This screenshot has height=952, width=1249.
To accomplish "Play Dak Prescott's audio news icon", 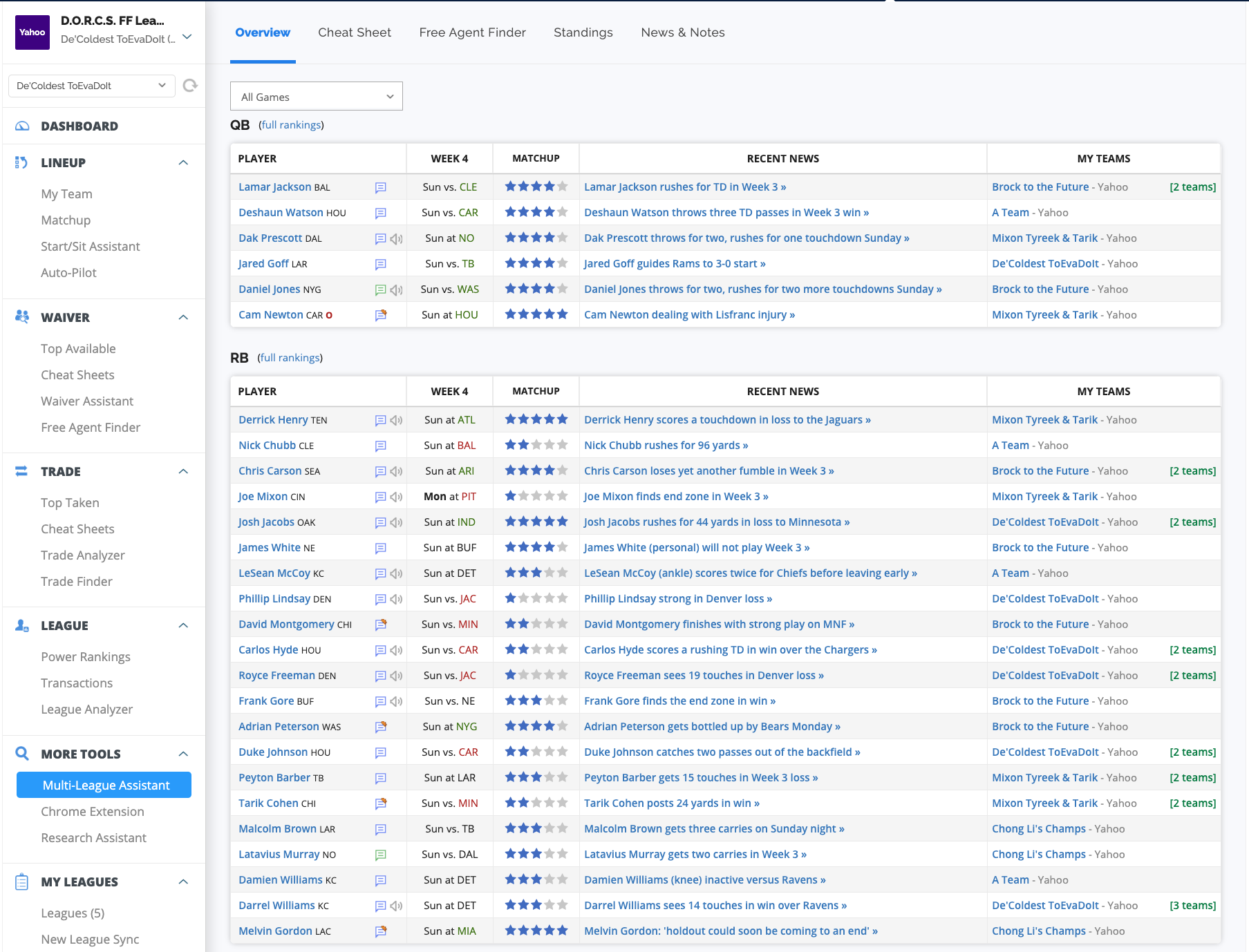I will [x=396, y=238].
